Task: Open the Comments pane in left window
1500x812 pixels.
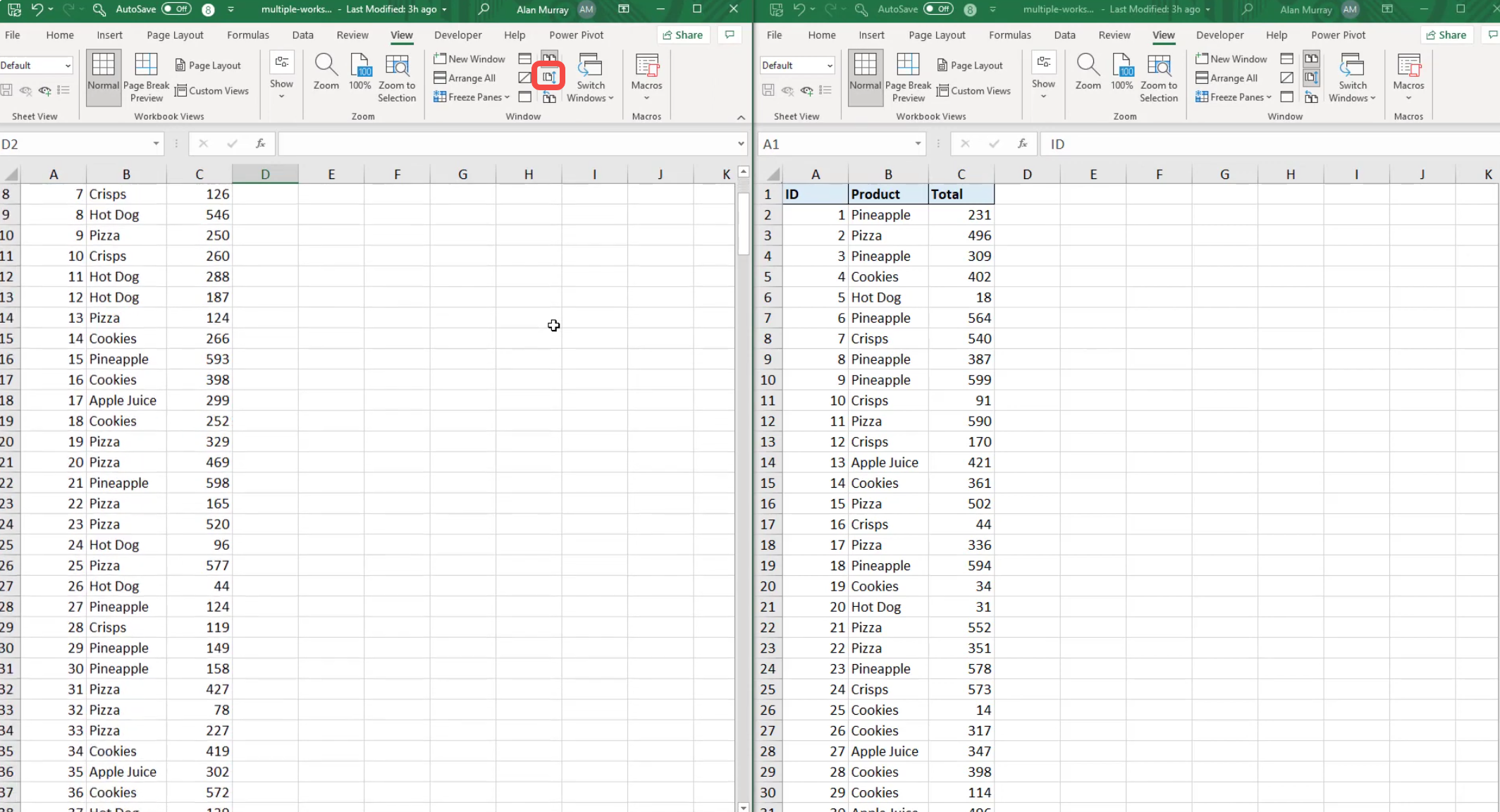Action: click(x=730, y=35)
